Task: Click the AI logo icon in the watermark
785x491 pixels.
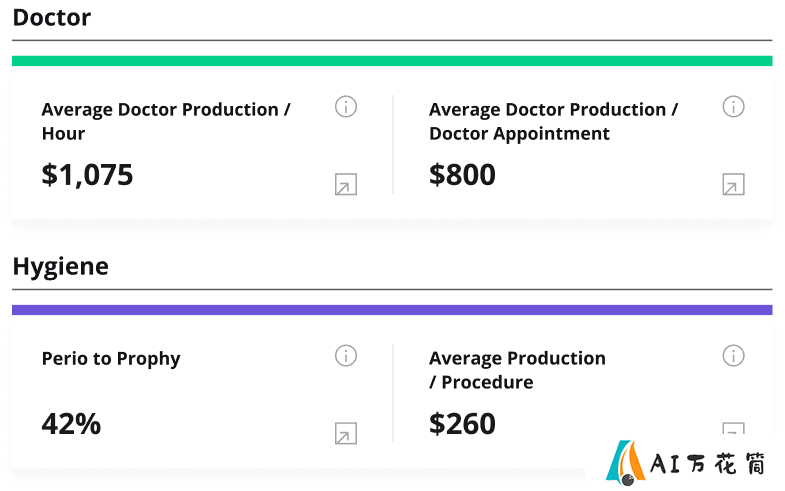Action: coord(625,463)
